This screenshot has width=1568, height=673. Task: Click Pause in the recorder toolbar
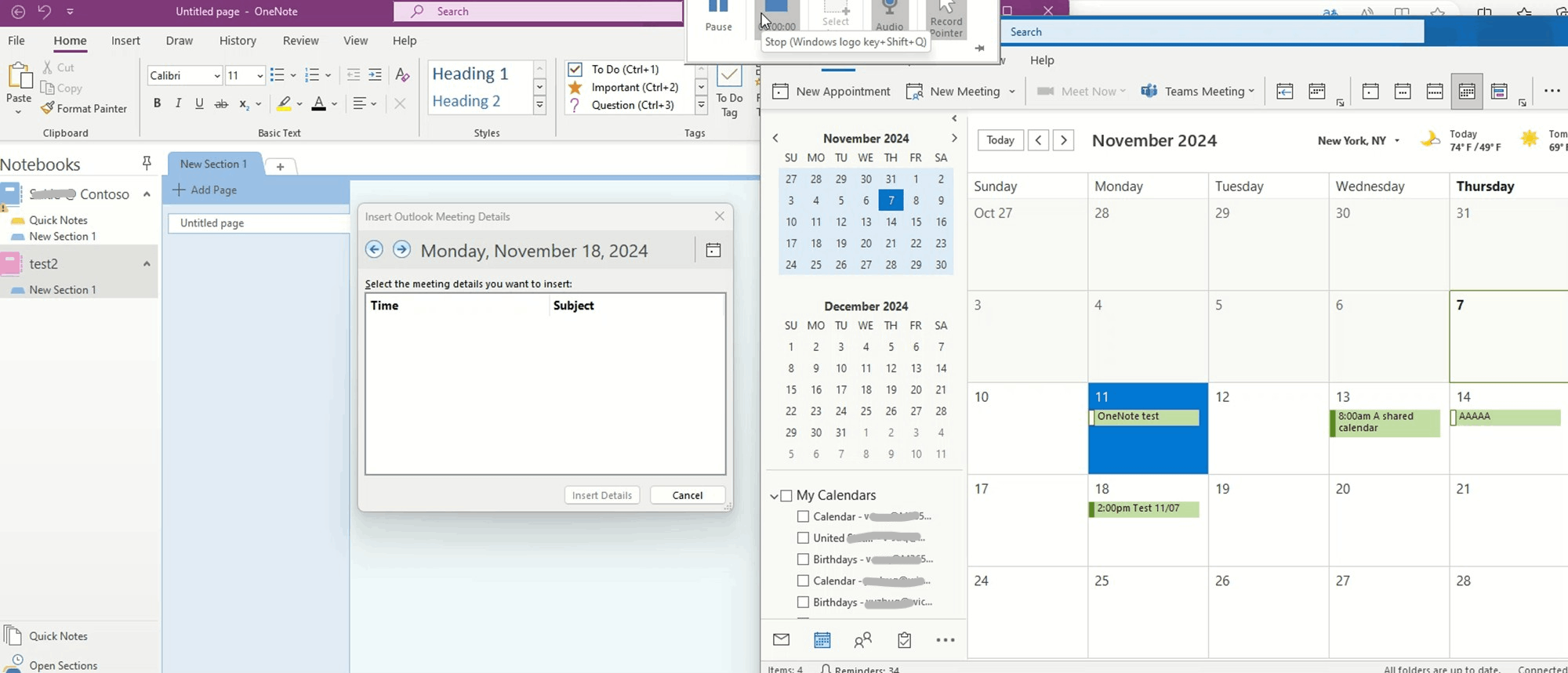click(x=718, y=17)
